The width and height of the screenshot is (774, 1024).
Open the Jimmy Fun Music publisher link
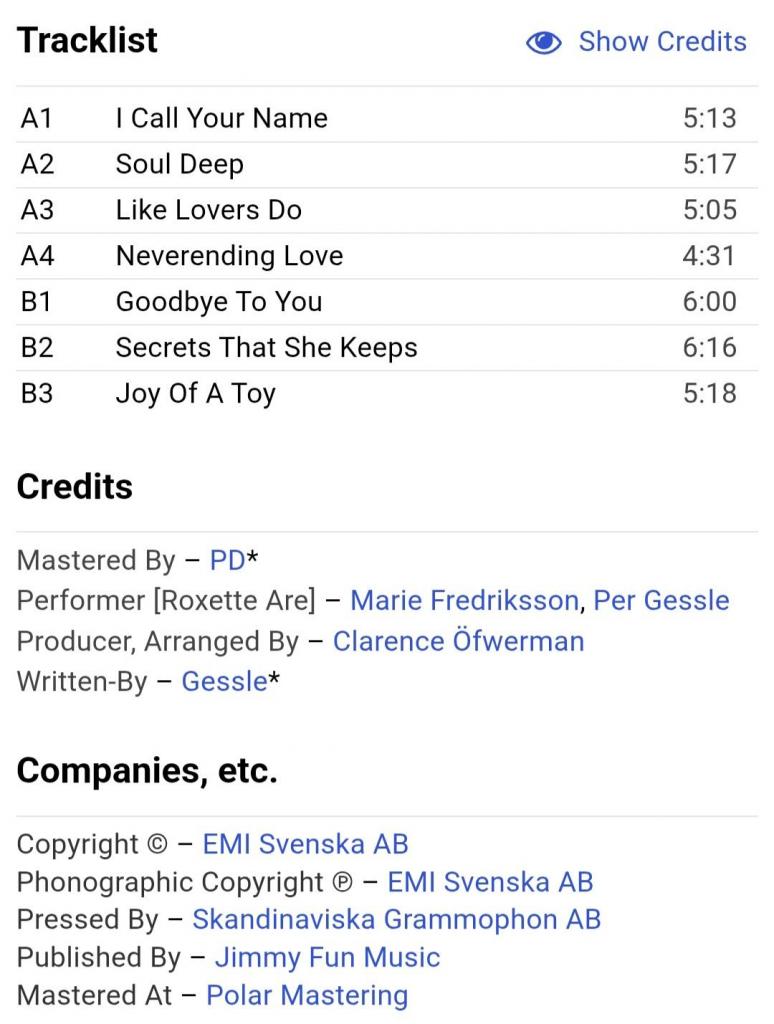(327, 957)
